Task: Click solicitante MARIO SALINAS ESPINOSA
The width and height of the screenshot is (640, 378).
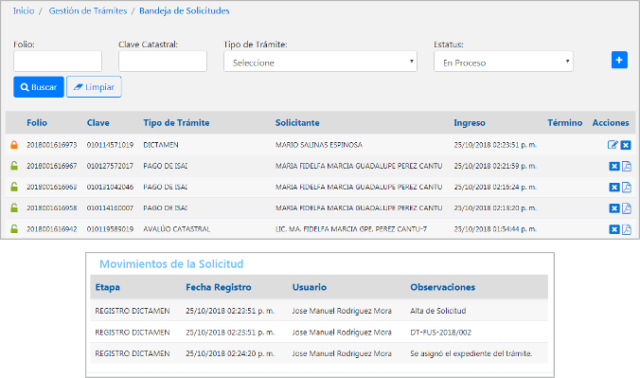Action: coord(319,145)
